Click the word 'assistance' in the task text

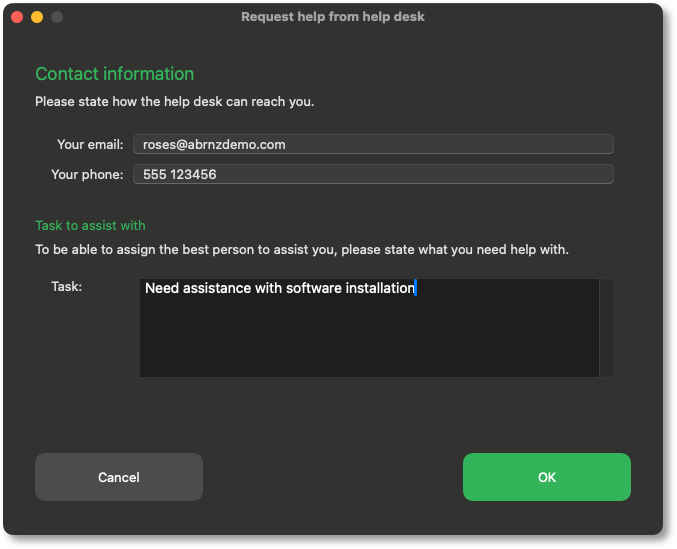tap(217, 288)
